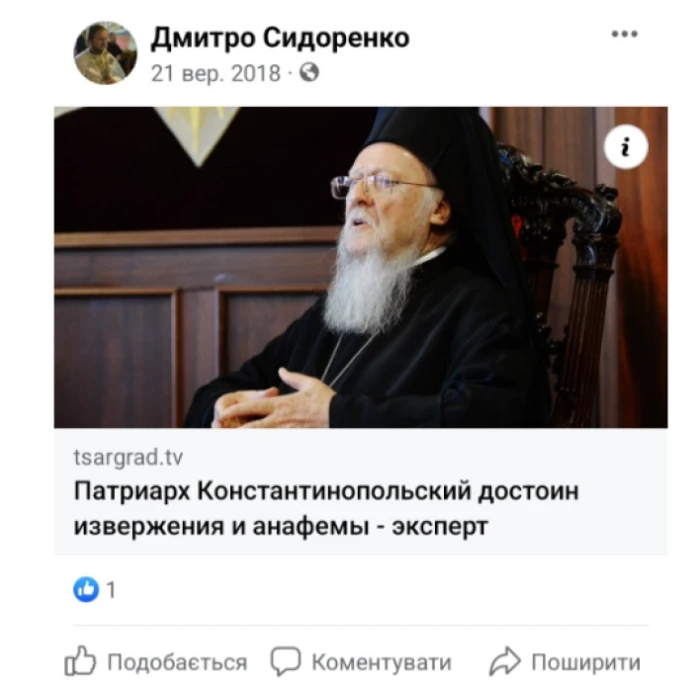Click the blue like reaction icon

click(x=86, y=589)
